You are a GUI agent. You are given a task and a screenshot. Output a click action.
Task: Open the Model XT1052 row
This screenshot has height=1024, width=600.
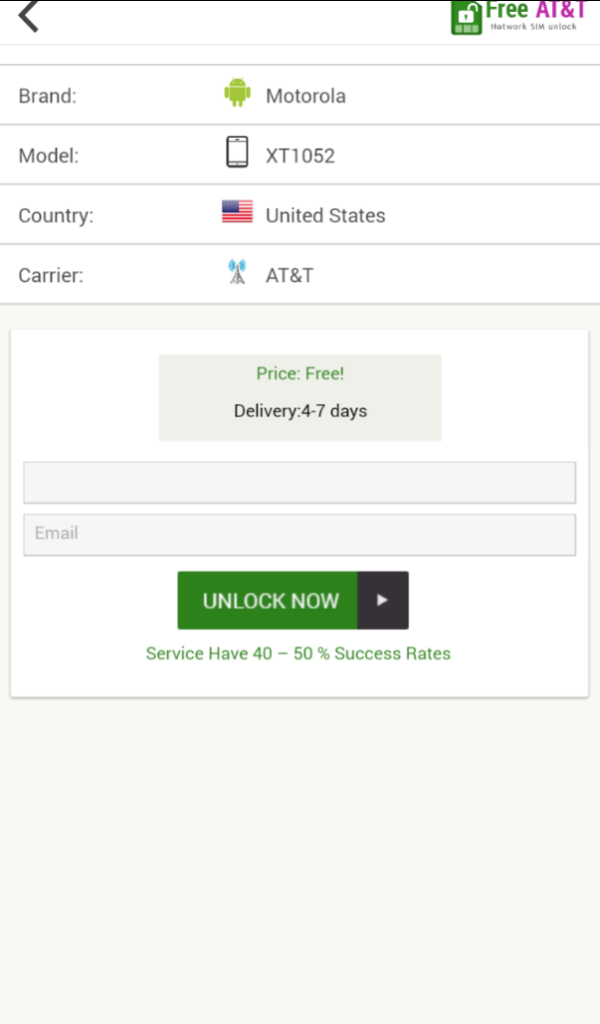pos(300,155)
